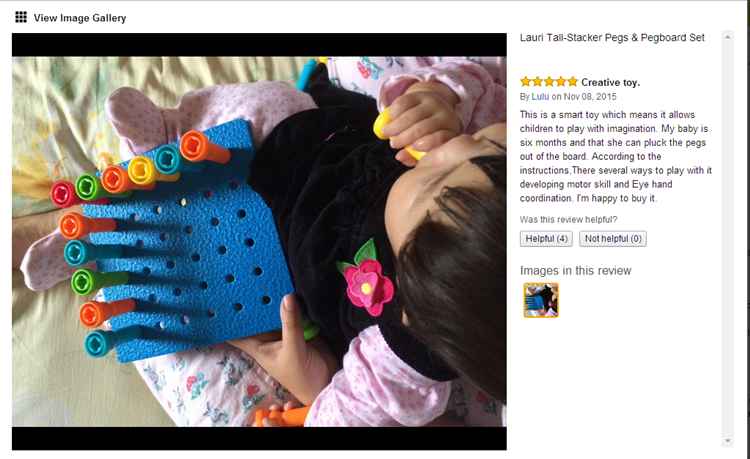This screenshot has width=750, height=459.
Task: Click the fourth gold rating star
Action: (561, 82)
